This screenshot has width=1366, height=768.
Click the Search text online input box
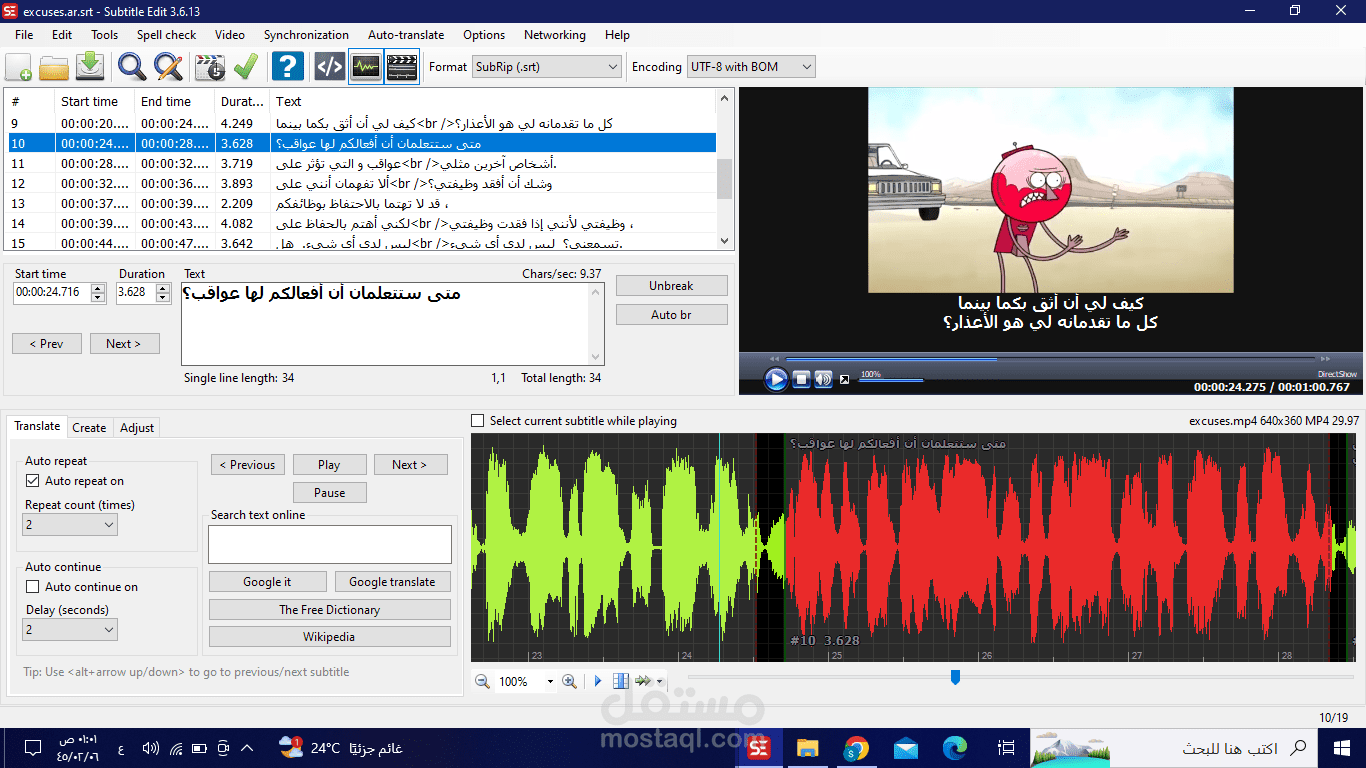[x=330, y=545]
